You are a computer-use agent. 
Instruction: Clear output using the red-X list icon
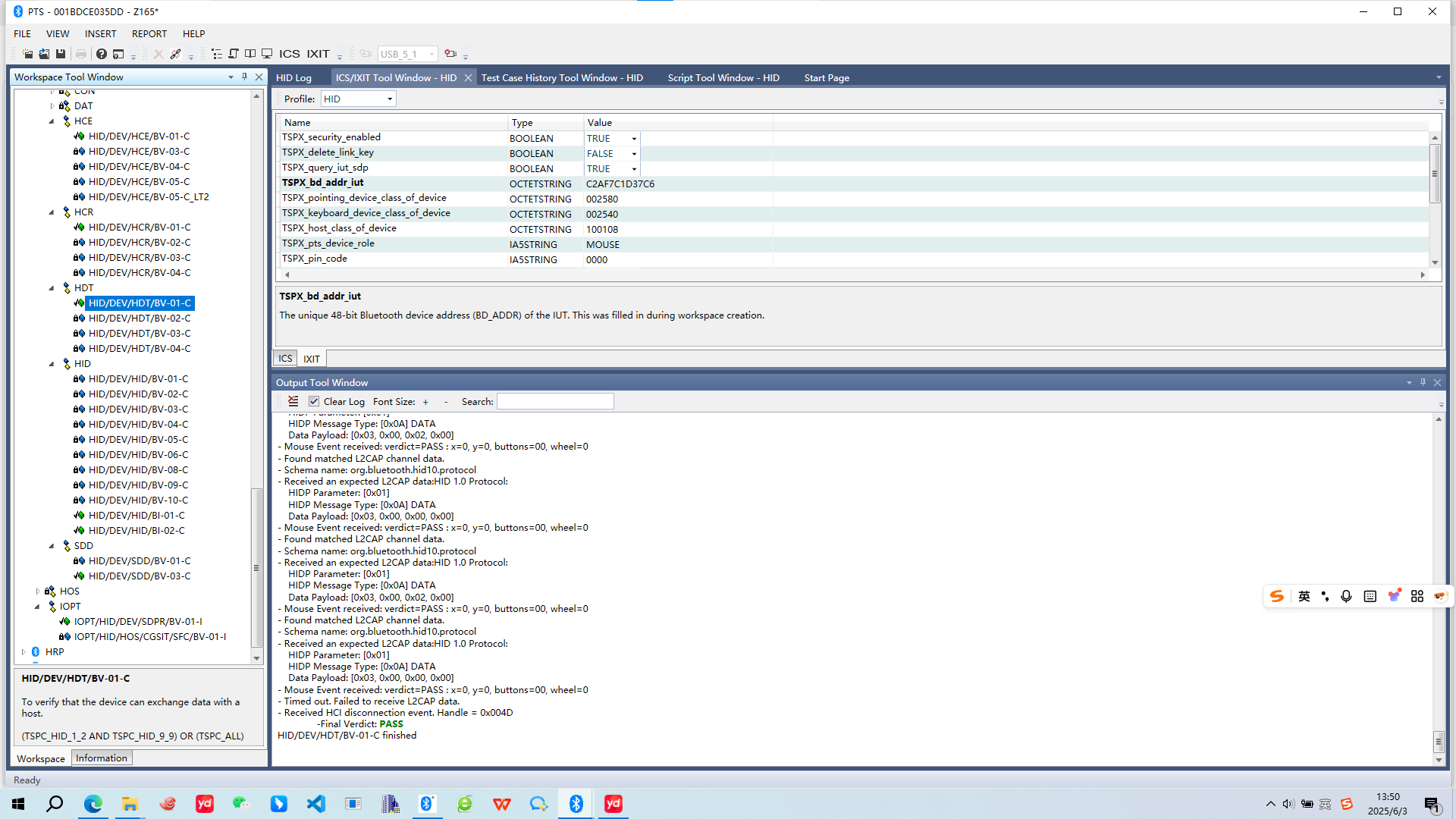(x=293, y=401)
